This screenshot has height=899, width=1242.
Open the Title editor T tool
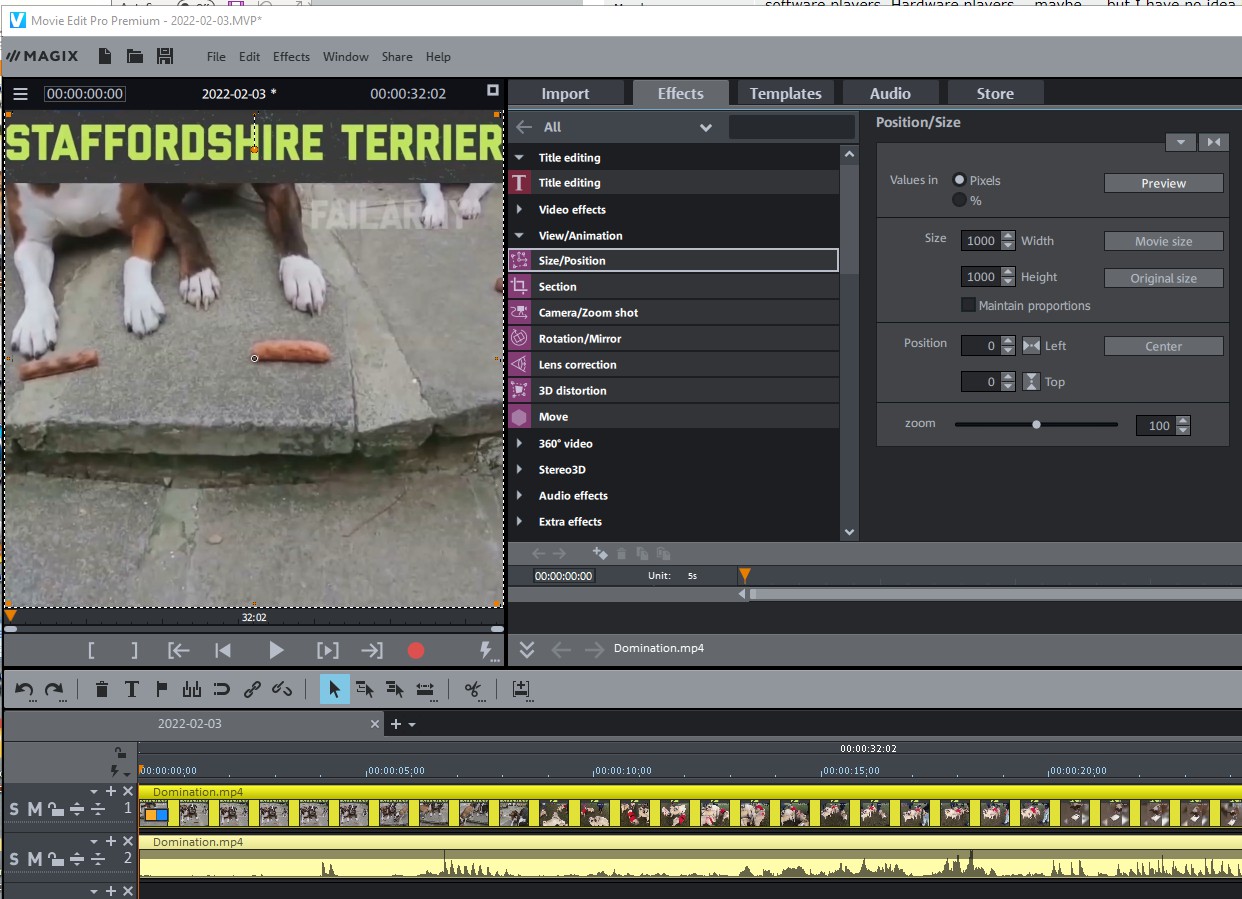(x=131, y=689)
